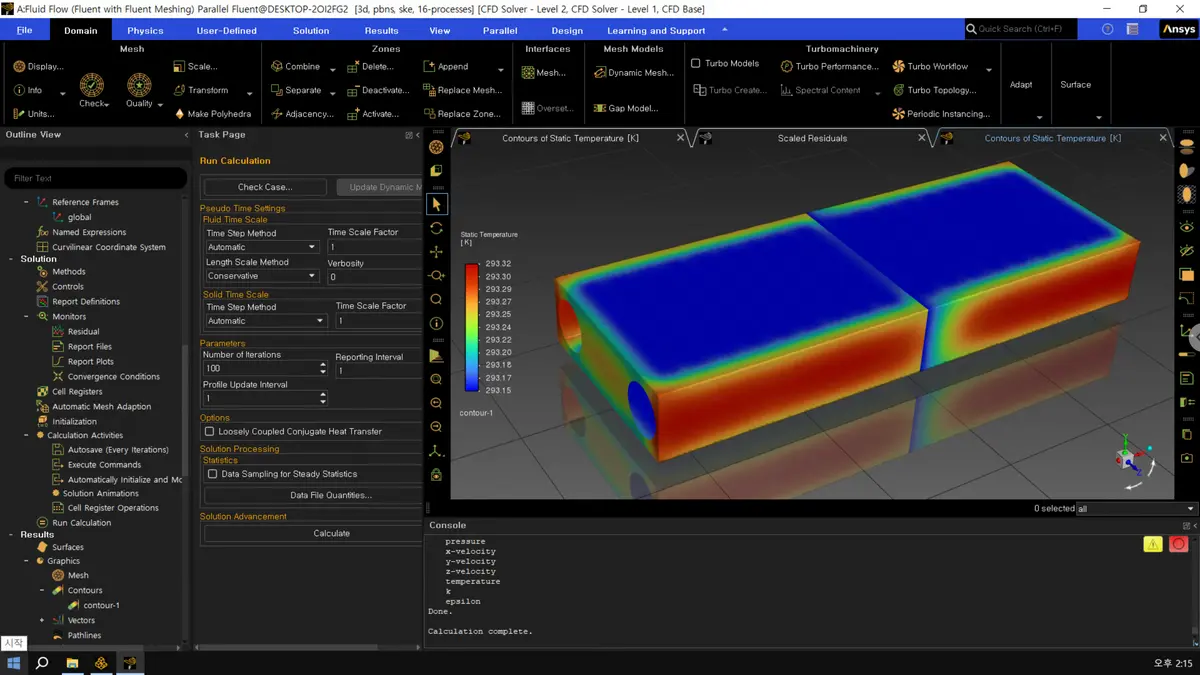Click the temperature contour color legend bar
This screenshot has width=1200, height=675.
(472, 327)
